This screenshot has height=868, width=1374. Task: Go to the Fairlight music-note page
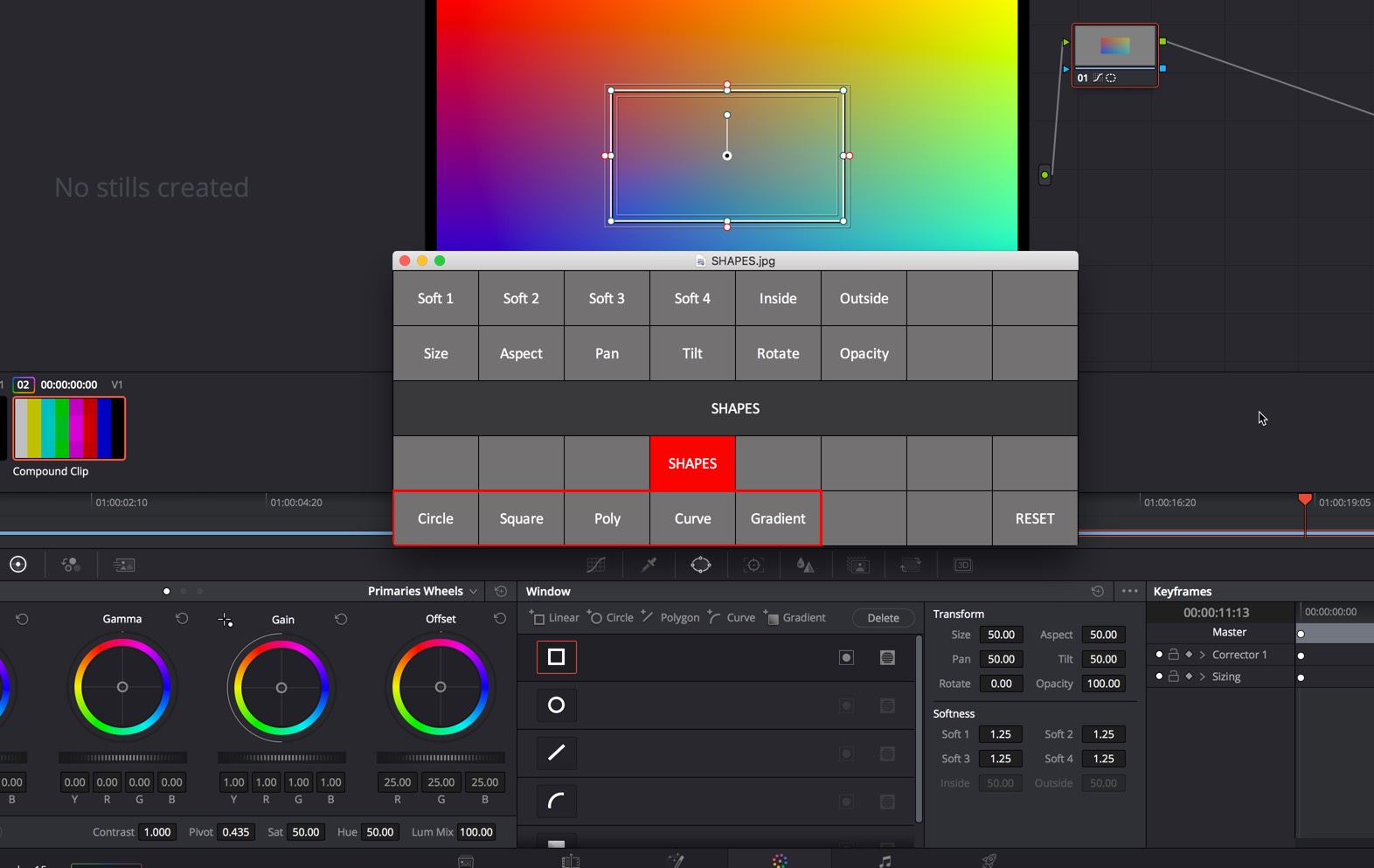tap(885, 861)
